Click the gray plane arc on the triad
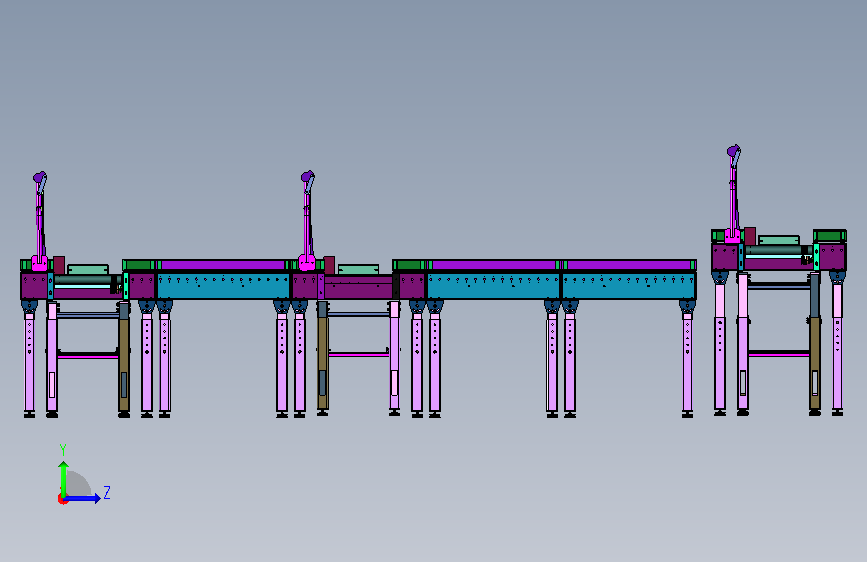Image resolution: width=867 pixels, height=562 pixels. [79, 483]
